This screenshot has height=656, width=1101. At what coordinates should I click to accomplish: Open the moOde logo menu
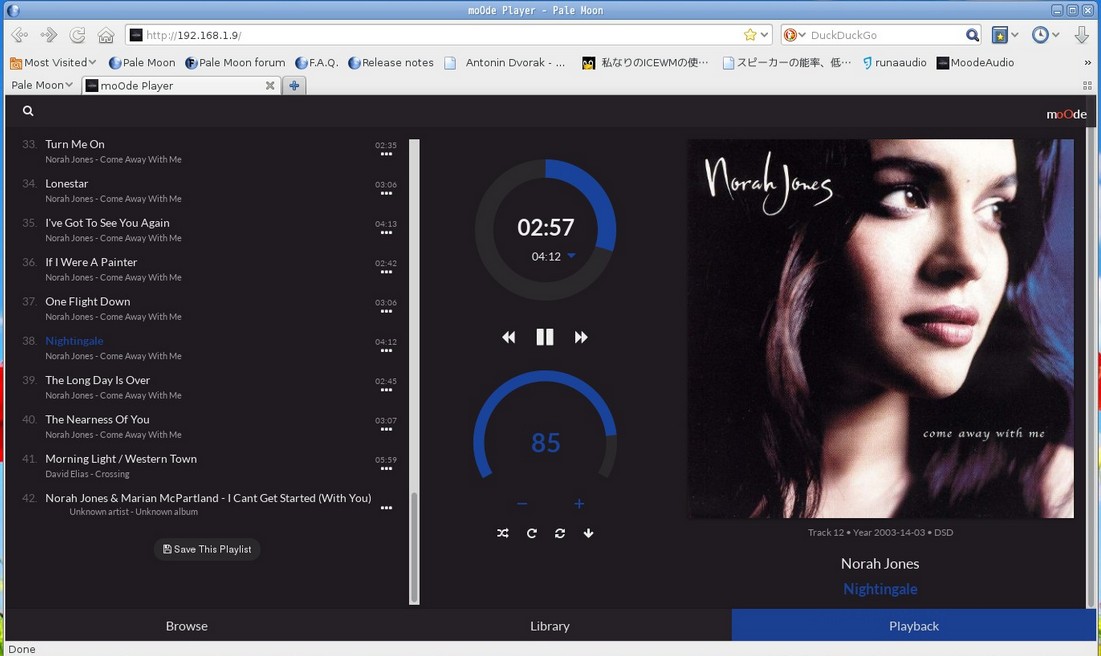[1066, 114]
